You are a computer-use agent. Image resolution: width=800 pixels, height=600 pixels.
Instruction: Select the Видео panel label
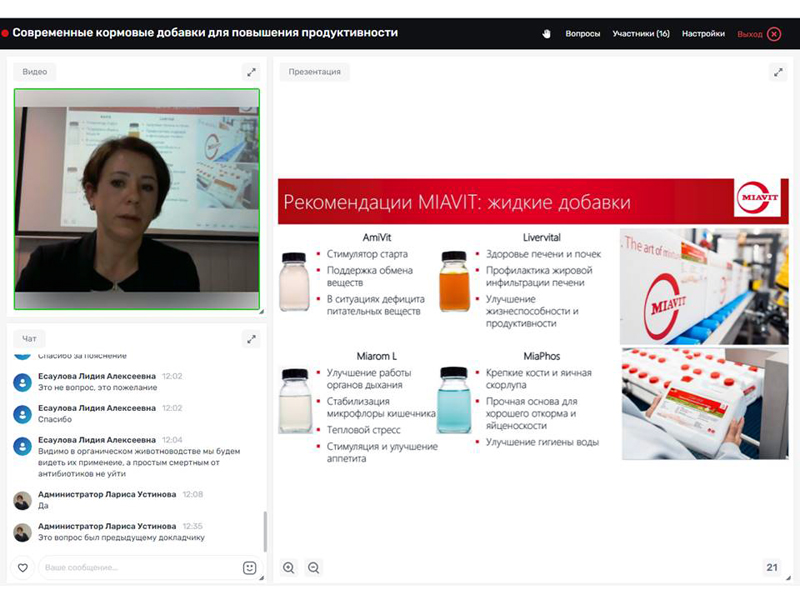[35, 72]
